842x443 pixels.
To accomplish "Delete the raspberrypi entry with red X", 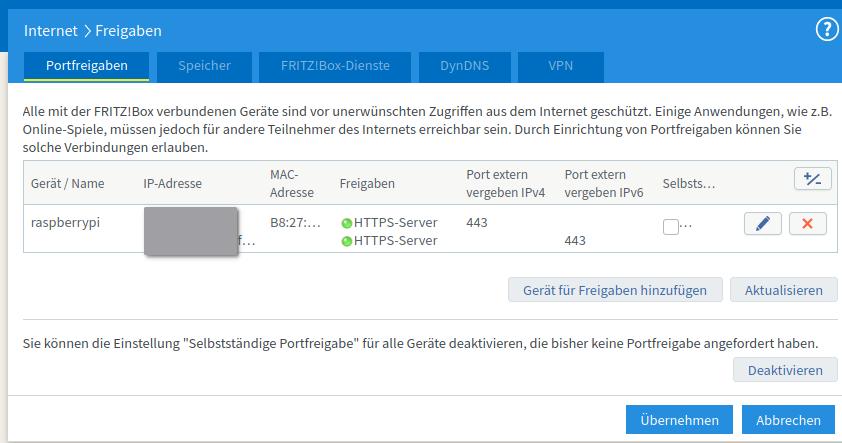I will (x=807, y=224).
